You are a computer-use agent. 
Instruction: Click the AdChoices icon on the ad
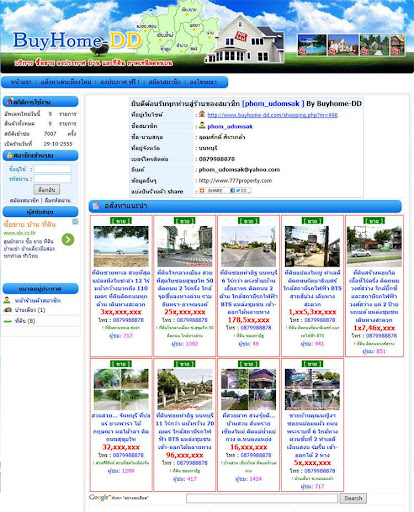pyautogui.click(x=75, y=222)
